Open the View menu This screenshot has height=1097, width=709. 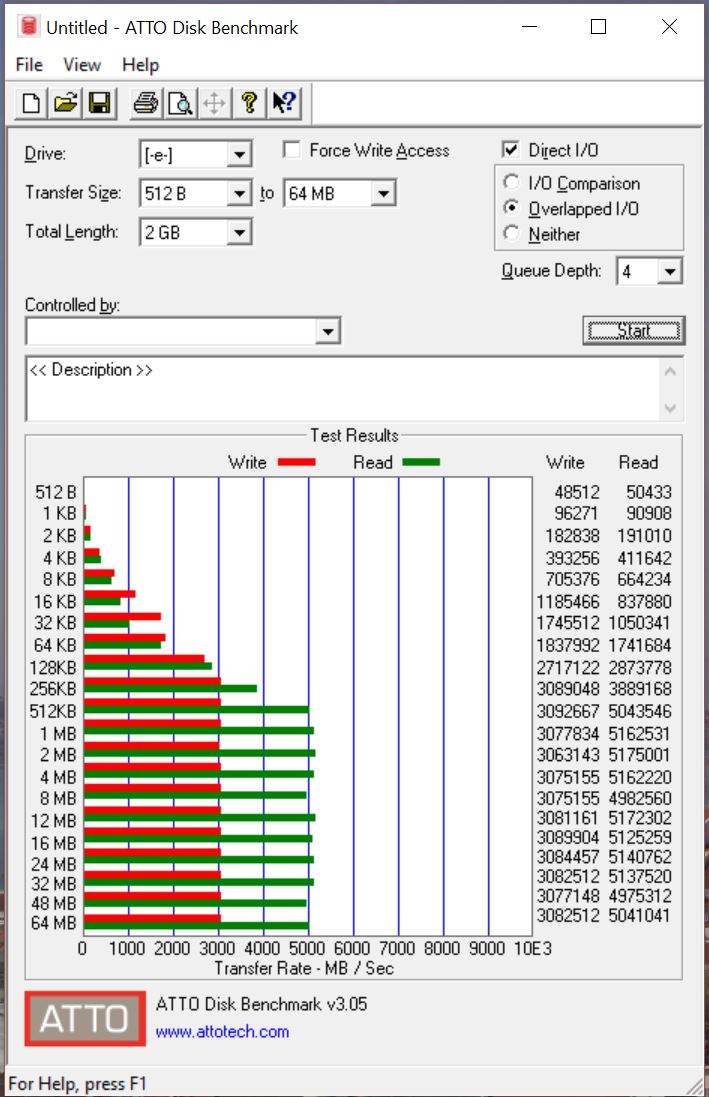[x=82, y=65]
